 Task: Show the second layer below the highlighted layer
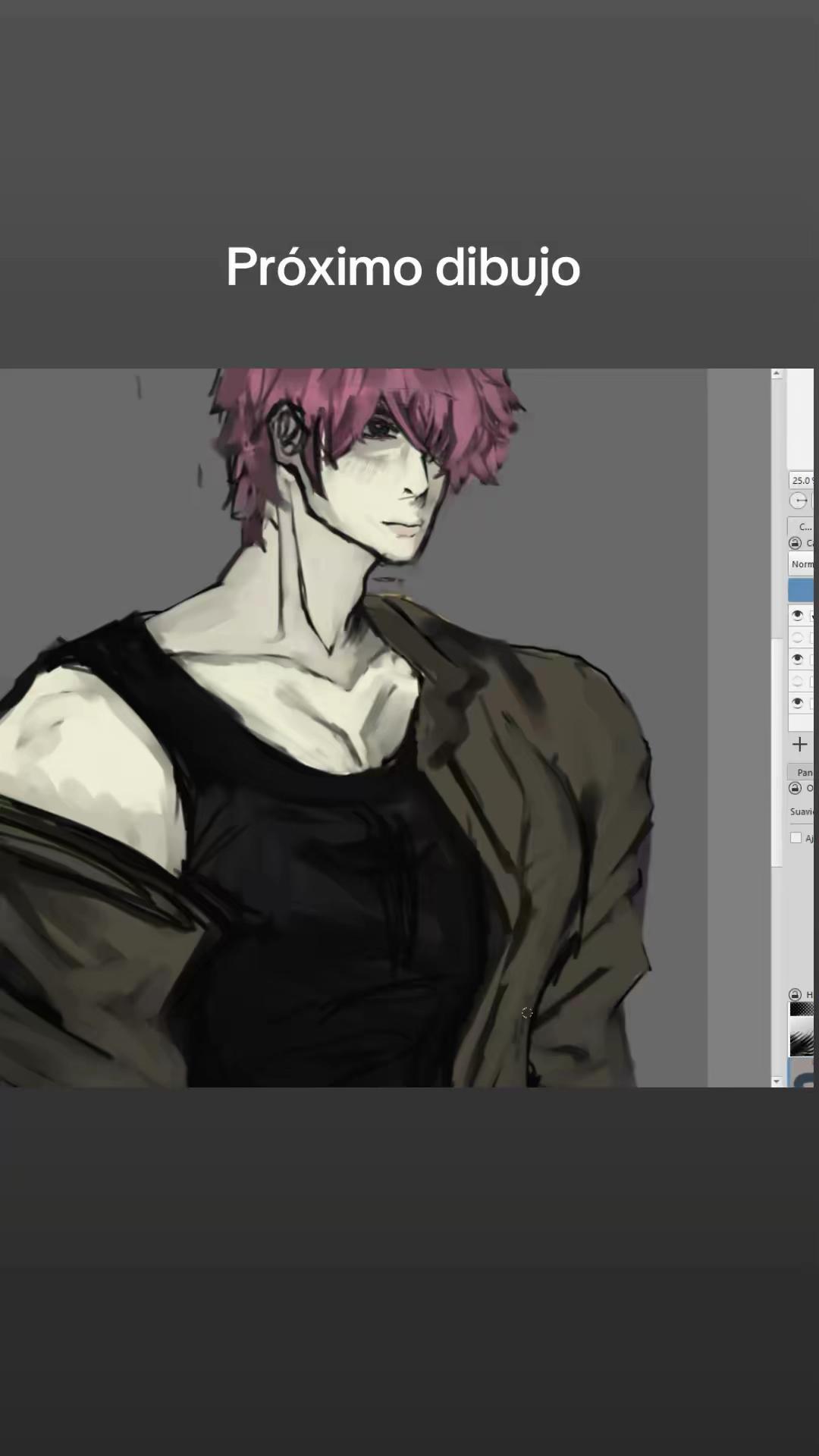797,637
